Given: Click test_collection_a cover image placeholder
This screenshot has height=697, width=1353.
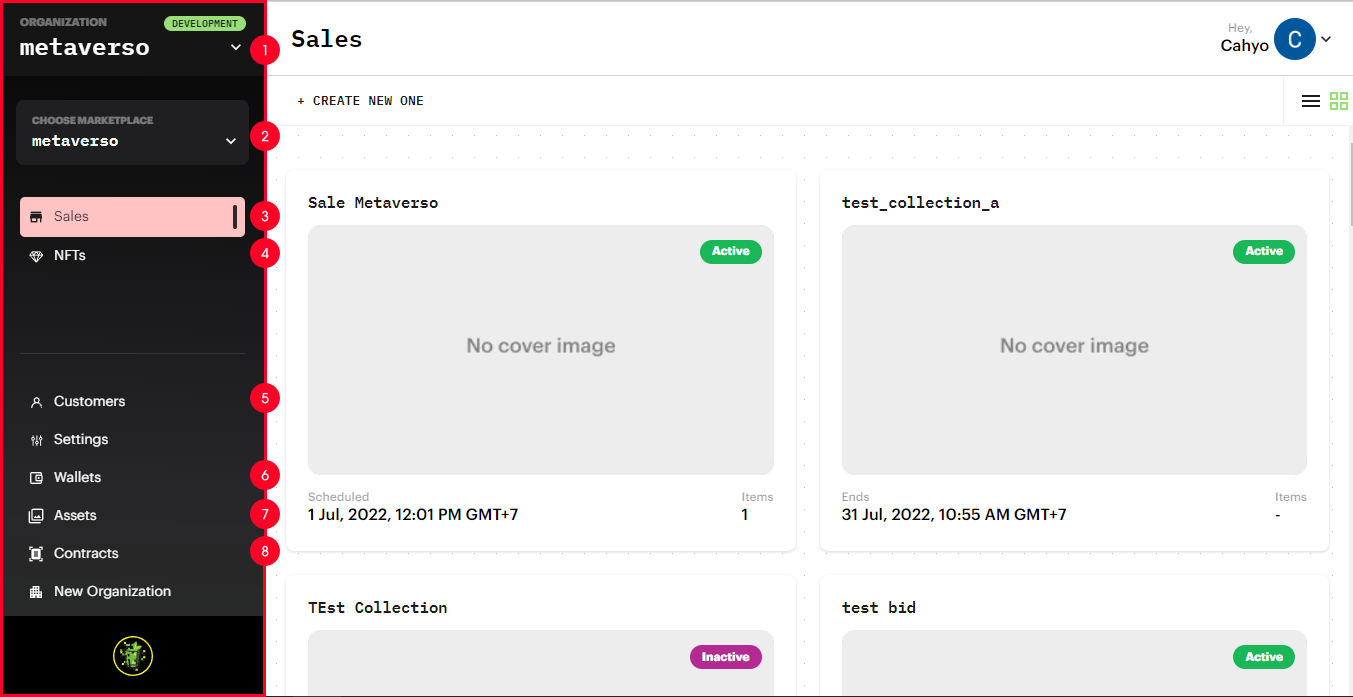Looking at the screenshot, I should pyautogui.click(x=1074, y=350).
